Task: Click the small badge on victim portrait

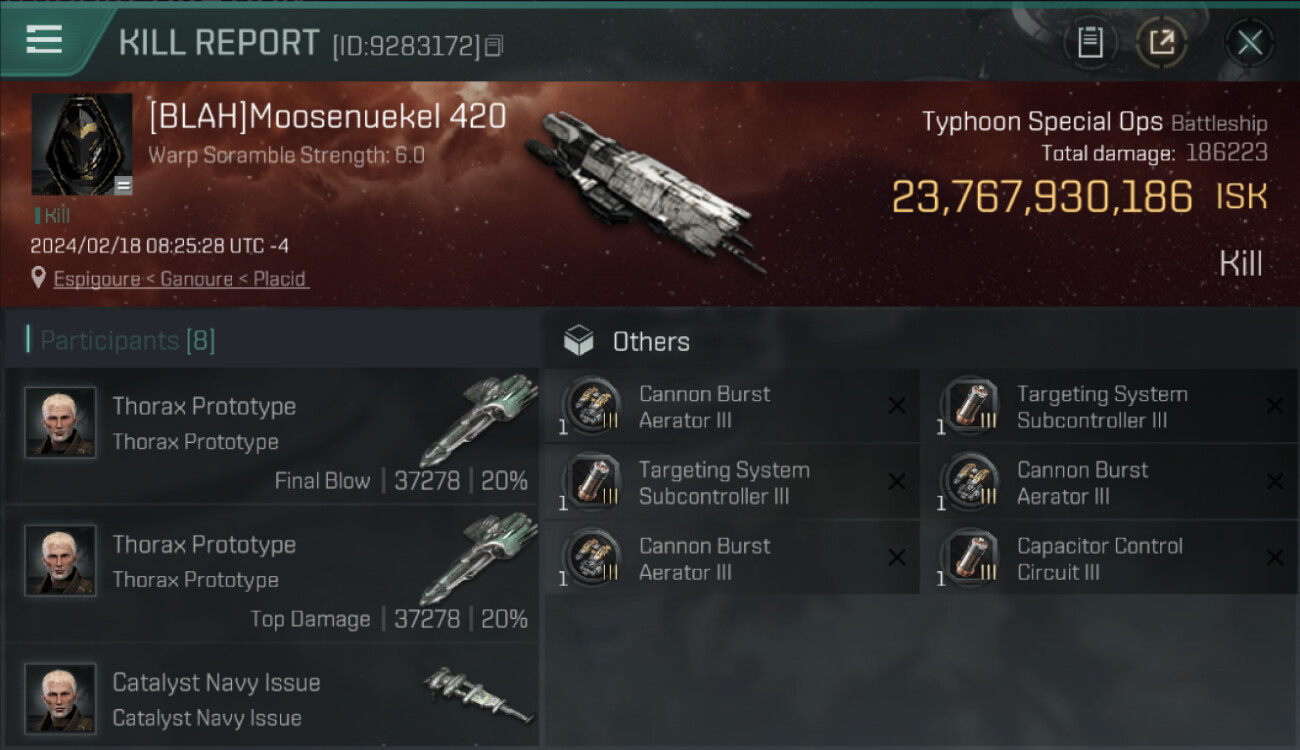Action: pos(123,185)
